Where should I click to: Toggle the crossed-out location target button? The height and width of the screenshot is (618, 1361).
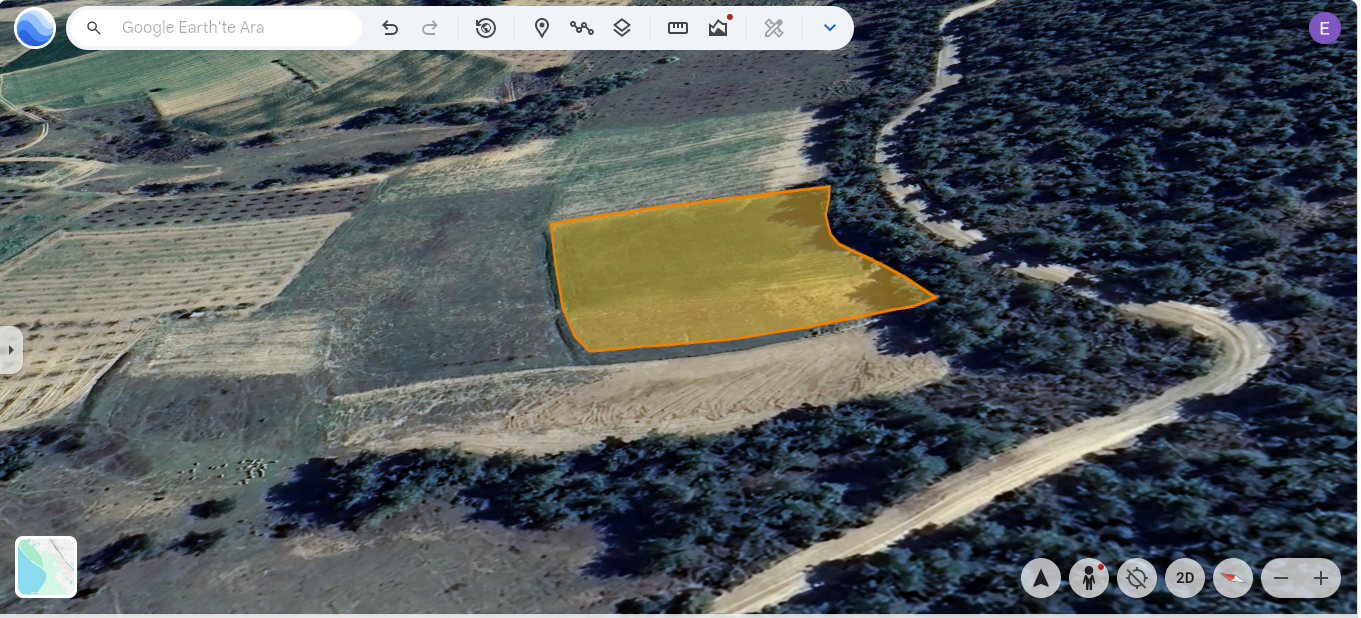(x=1137, y=578)
